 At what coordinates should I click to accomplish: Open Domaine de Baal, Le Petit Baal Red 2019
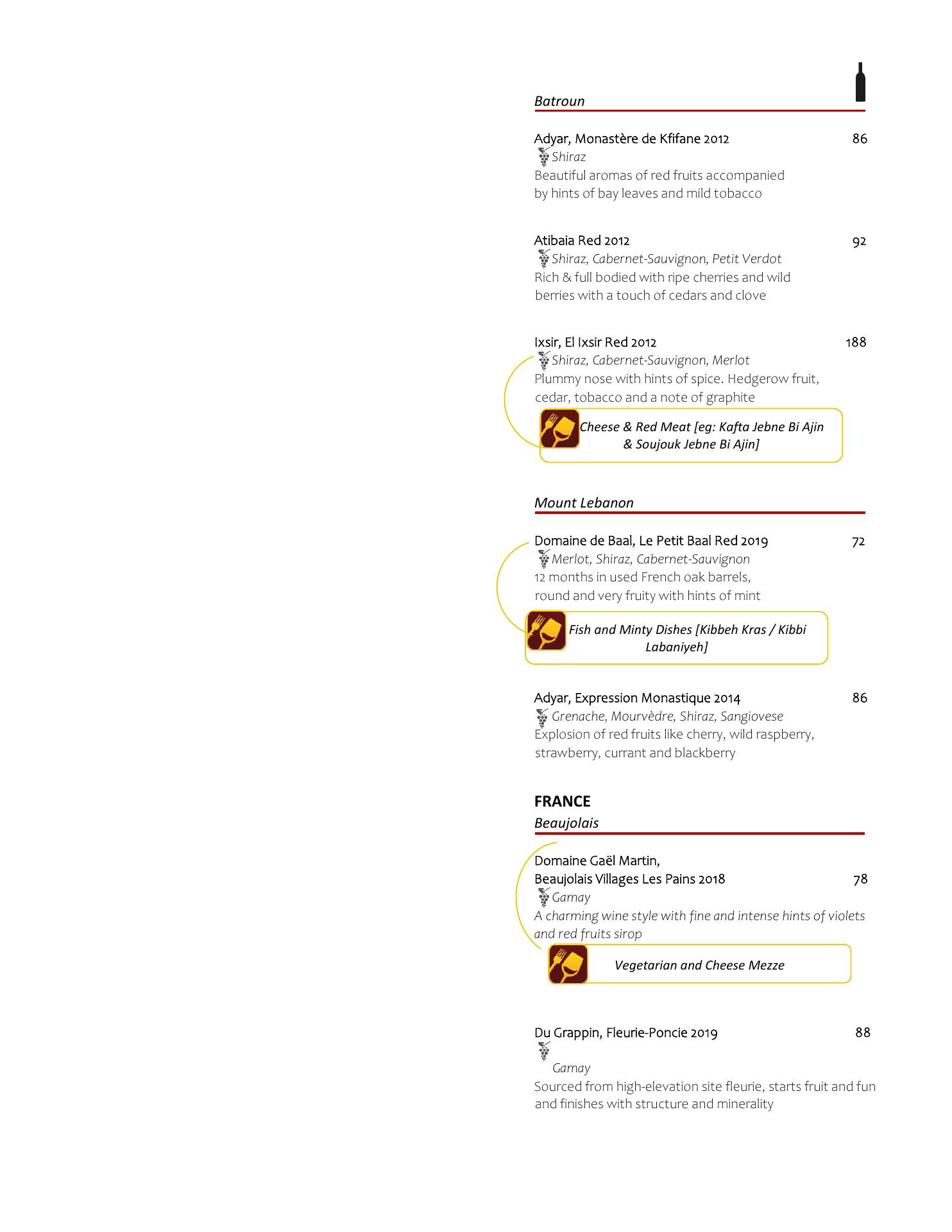[x=651, y=541]
